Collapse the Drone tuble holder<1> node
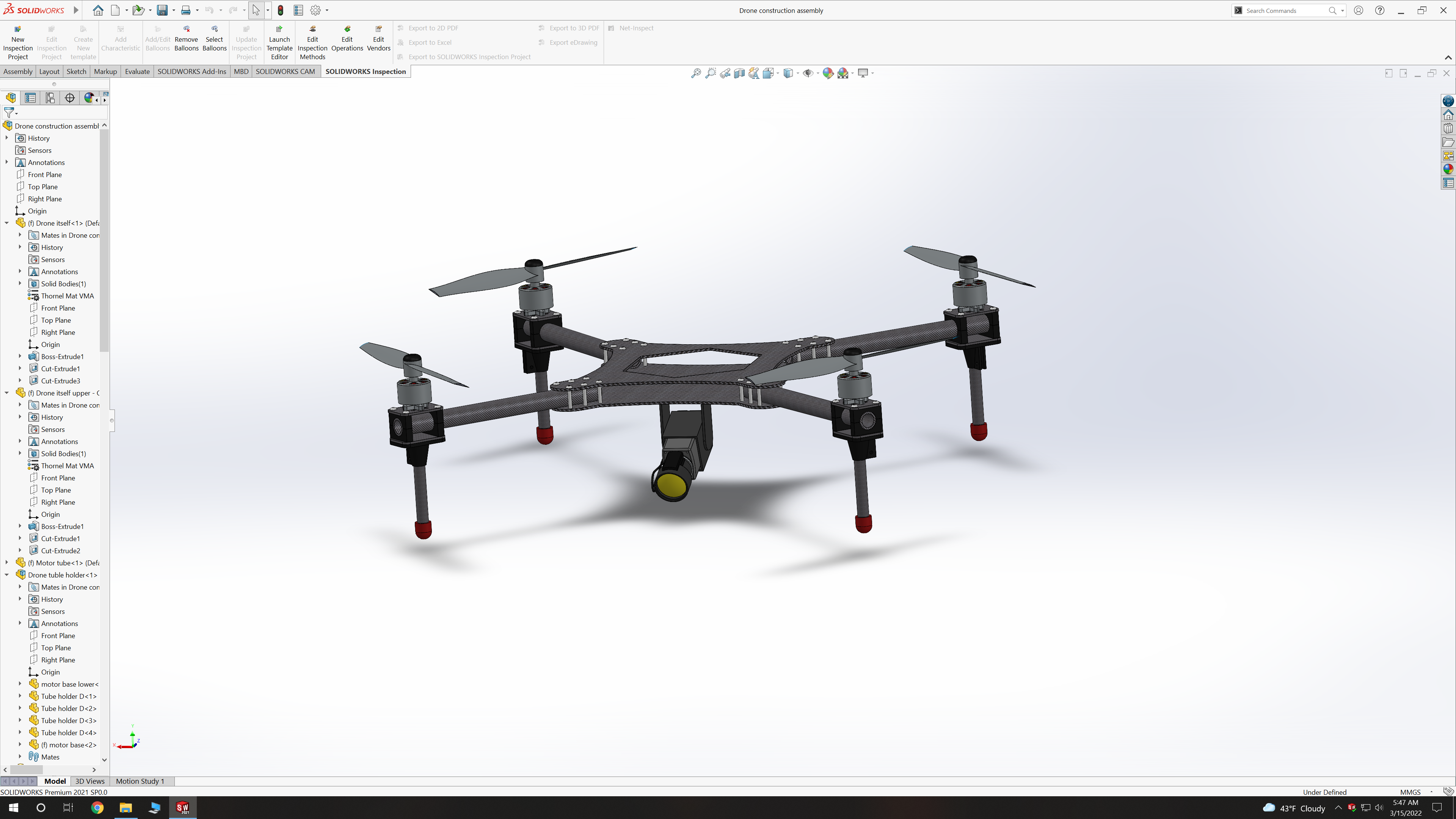 7,575
